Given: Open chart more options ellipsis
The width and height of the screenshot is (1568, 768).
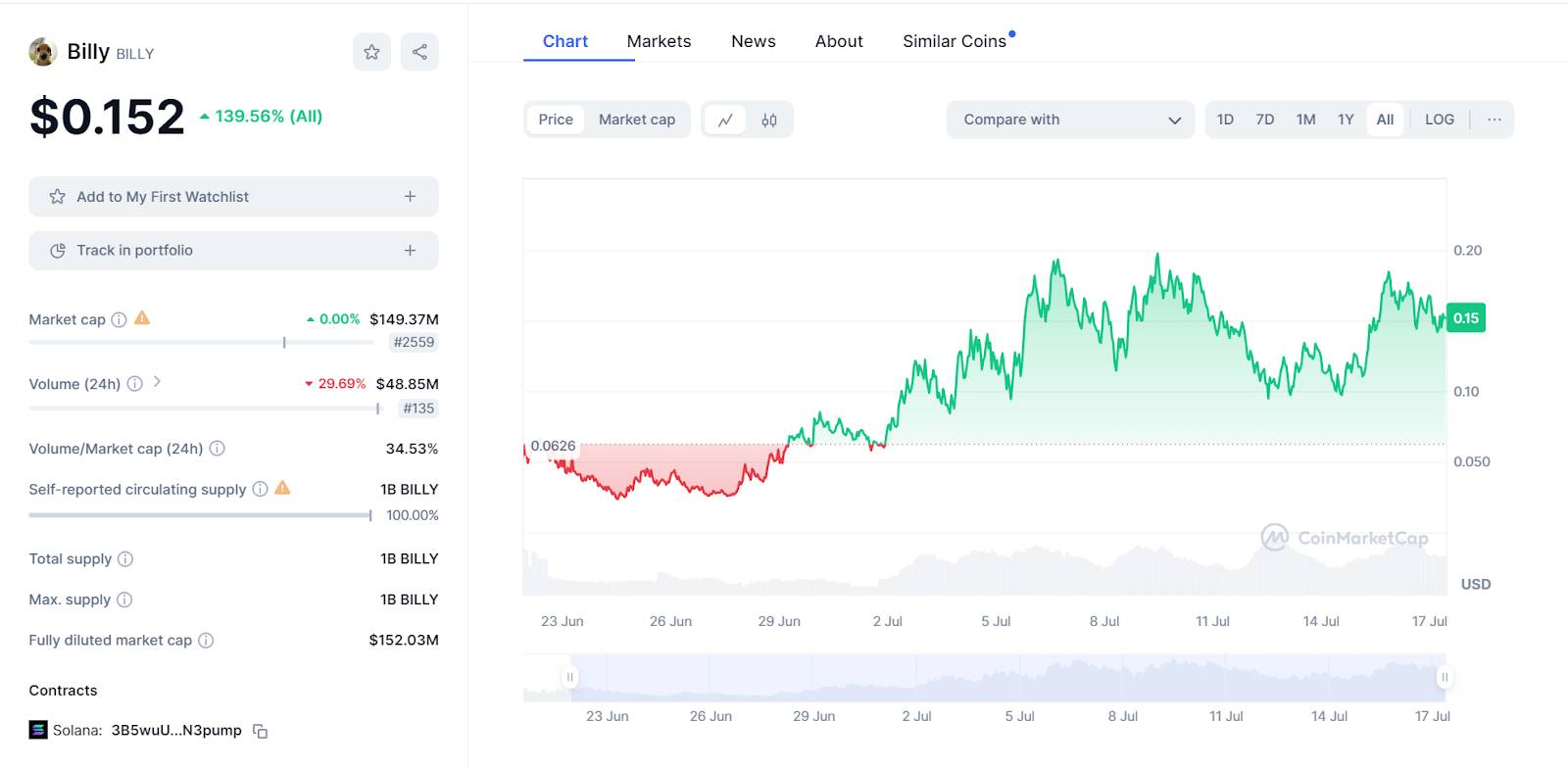Looking at the screenshot, I should (1494, 120).
